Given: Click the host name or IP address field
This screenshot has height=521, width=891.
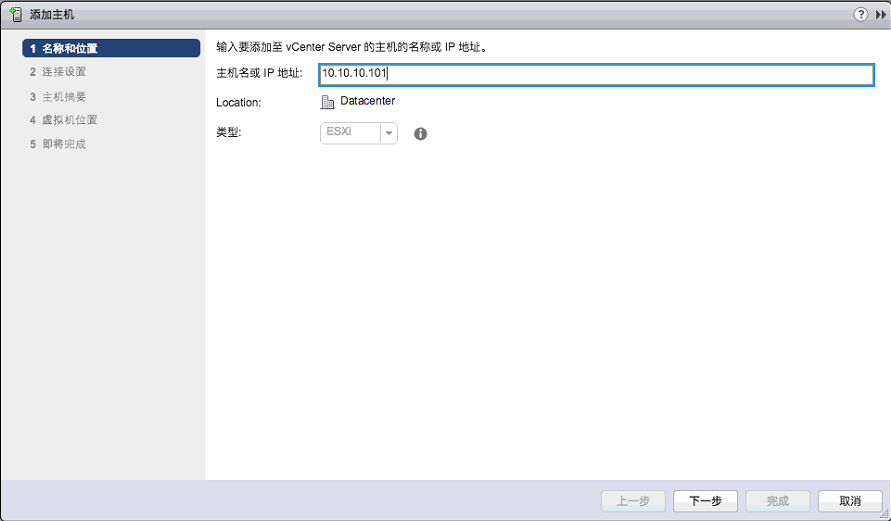Looking at the screenshot, I should 596,74.
